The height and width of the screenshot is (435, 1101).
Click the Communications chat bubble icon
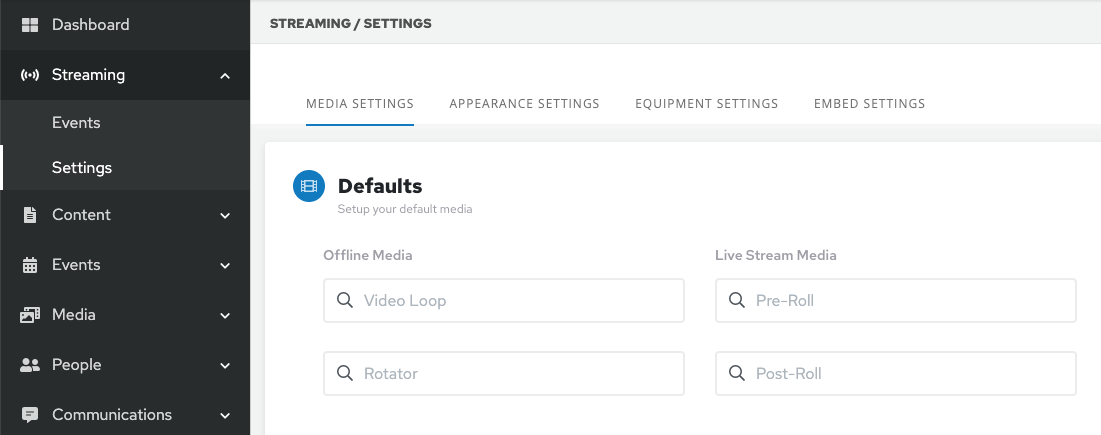click(x=29, y=415)
